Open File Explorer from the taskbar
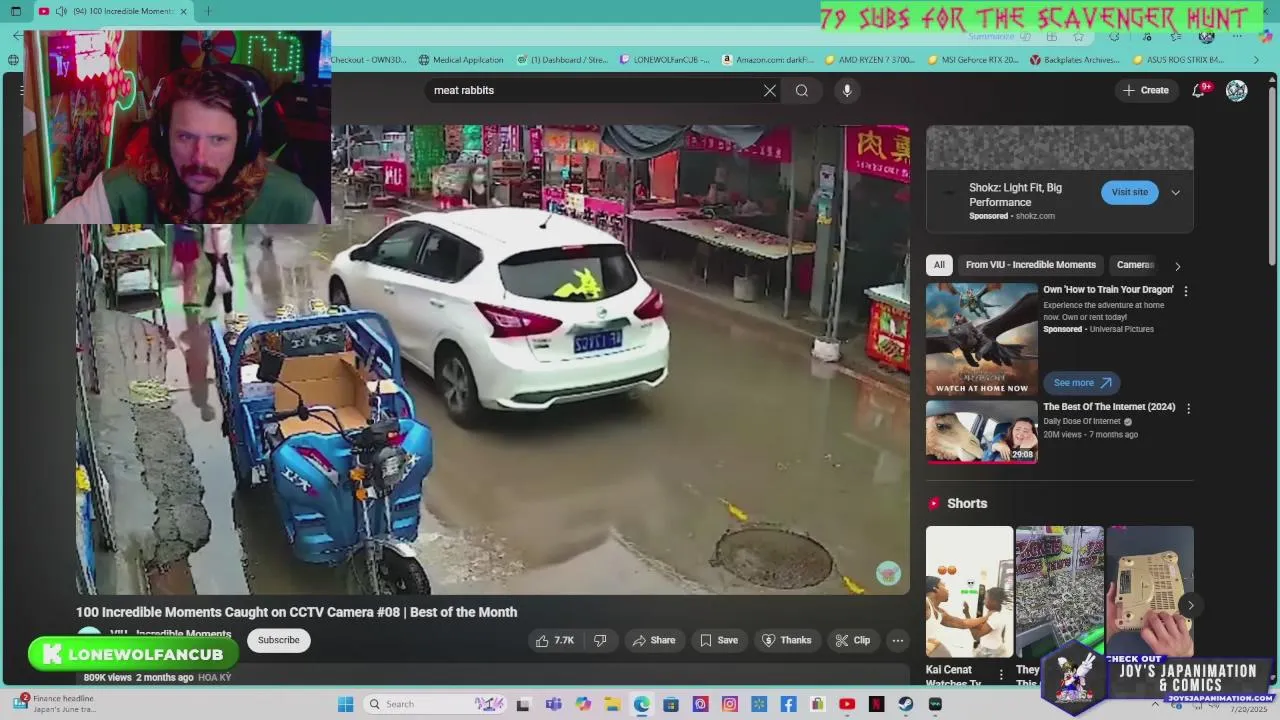Image resolution: width=1280 pixels, height=720 pixels. (612, 704)
